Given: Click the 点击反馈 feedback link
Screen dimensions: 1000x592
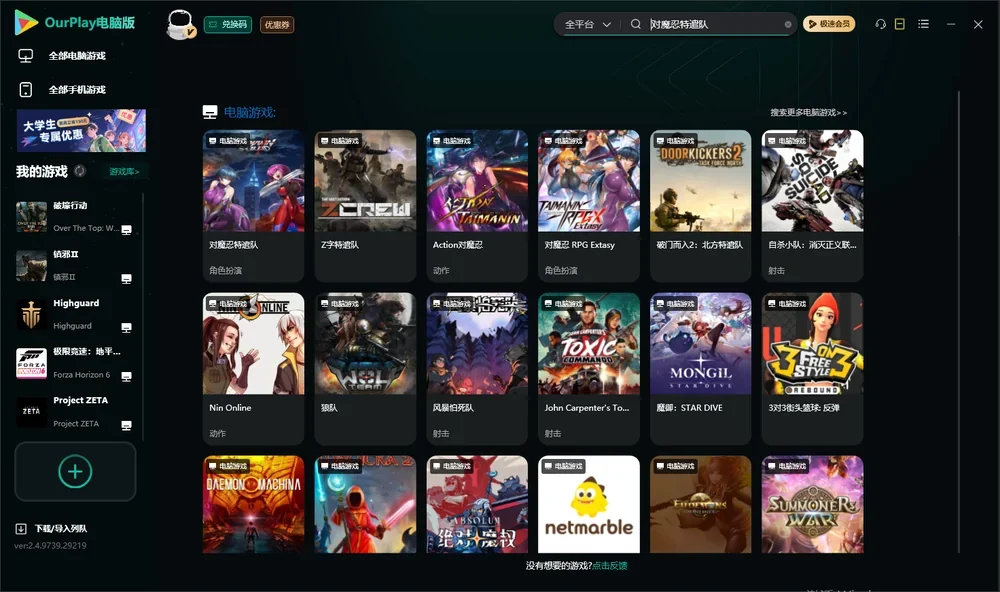Looking at the screenshot, I should [x=610, y=565].
